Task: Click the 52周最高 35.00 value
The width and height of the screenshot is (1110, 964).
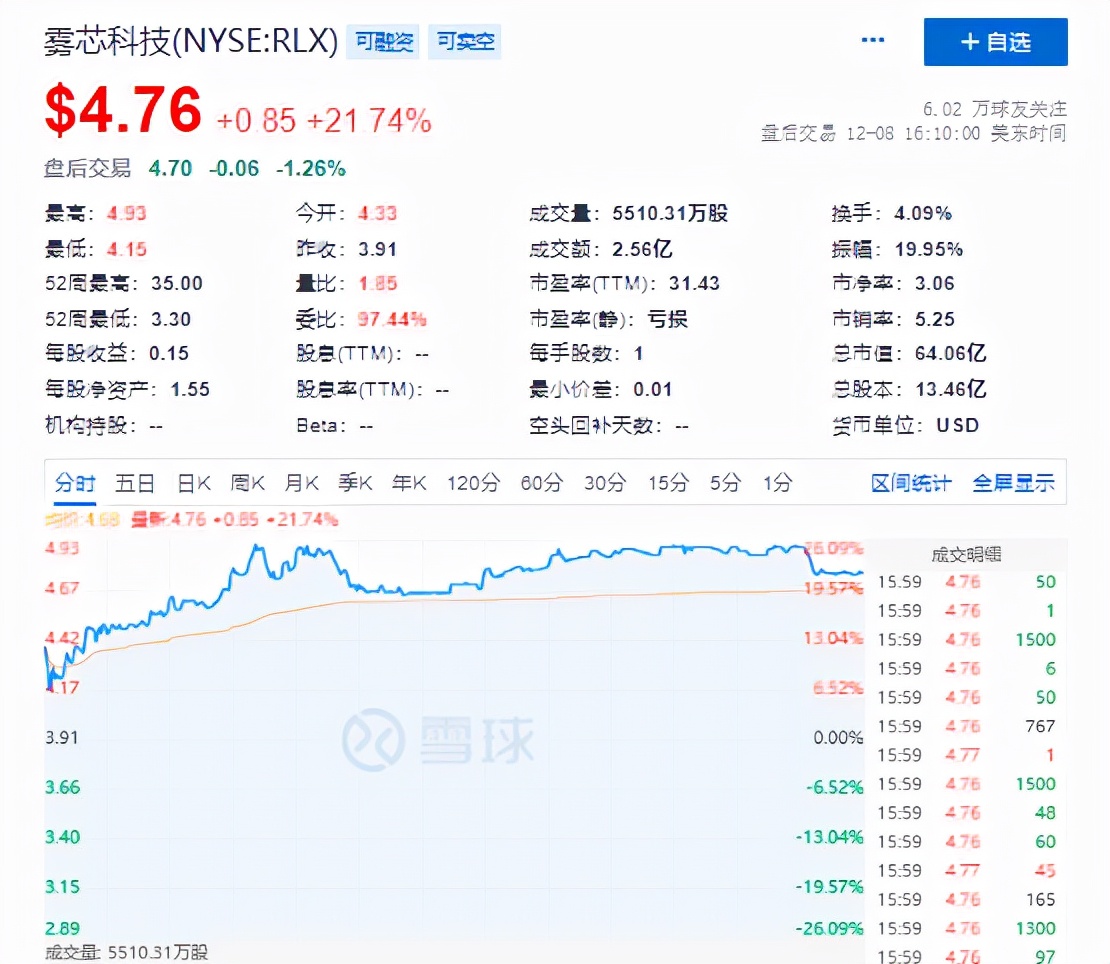Action: click(176, 284)
